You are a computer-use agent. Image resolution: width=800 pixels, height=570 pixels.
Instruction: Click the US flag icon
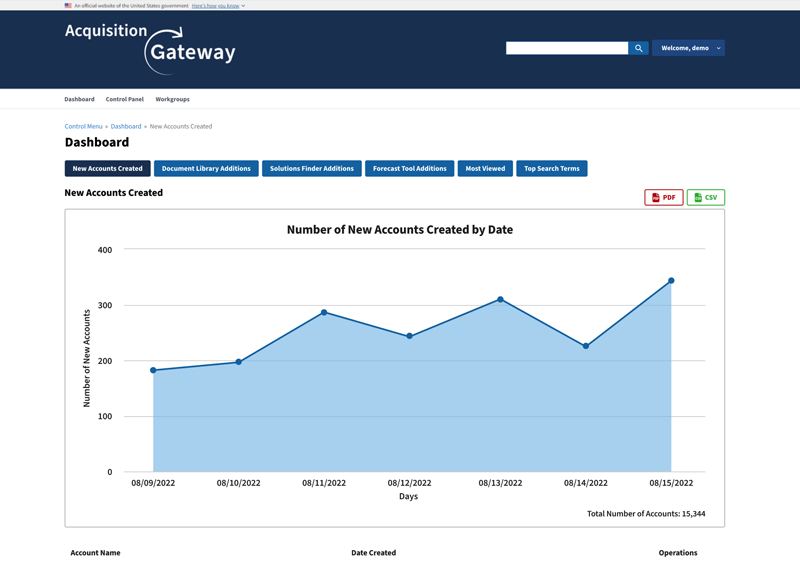(x=68, y=6)
